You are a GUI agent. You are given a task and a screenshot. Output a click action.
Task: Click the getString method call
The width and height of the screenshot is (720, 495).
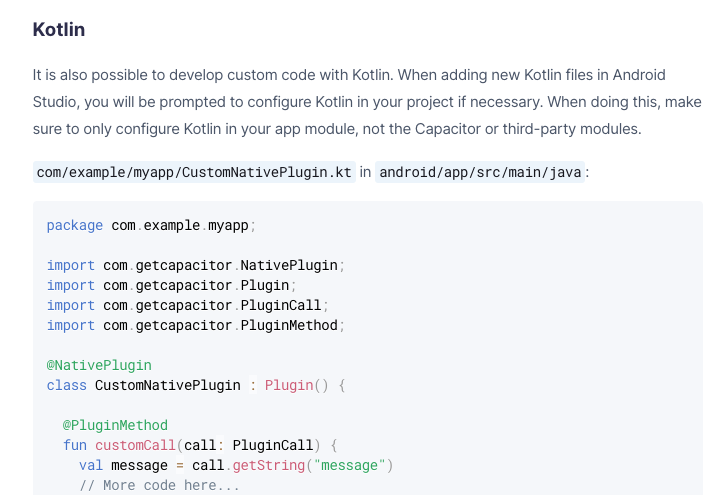point(269,466)
